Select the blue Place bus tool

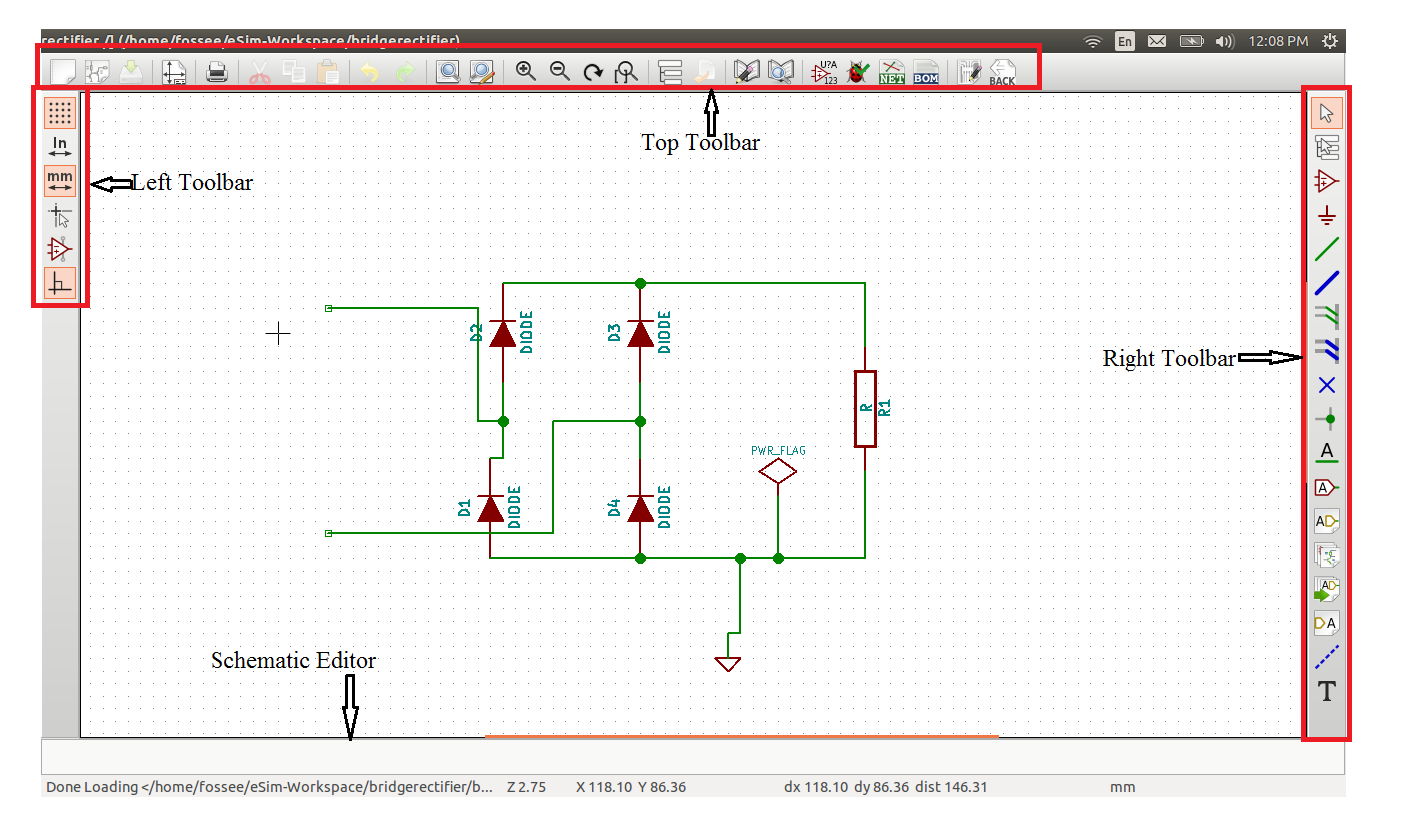[x=1326, y=283]
